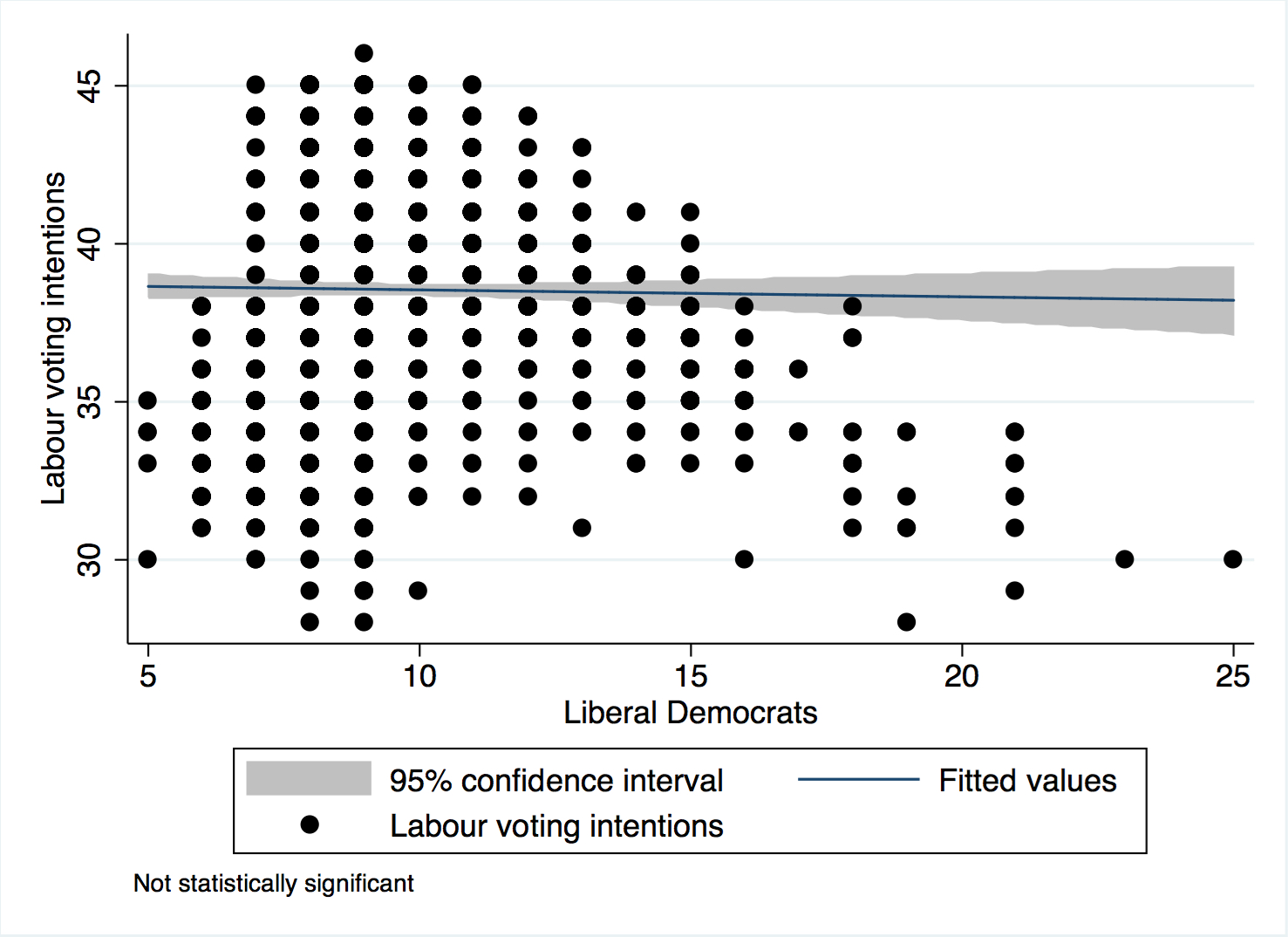The width and height of the screenshot is (1288, 937).
Task: Click the '95% confidence interval' legend label
Action: pyautogui.click(x=556, y=781)
